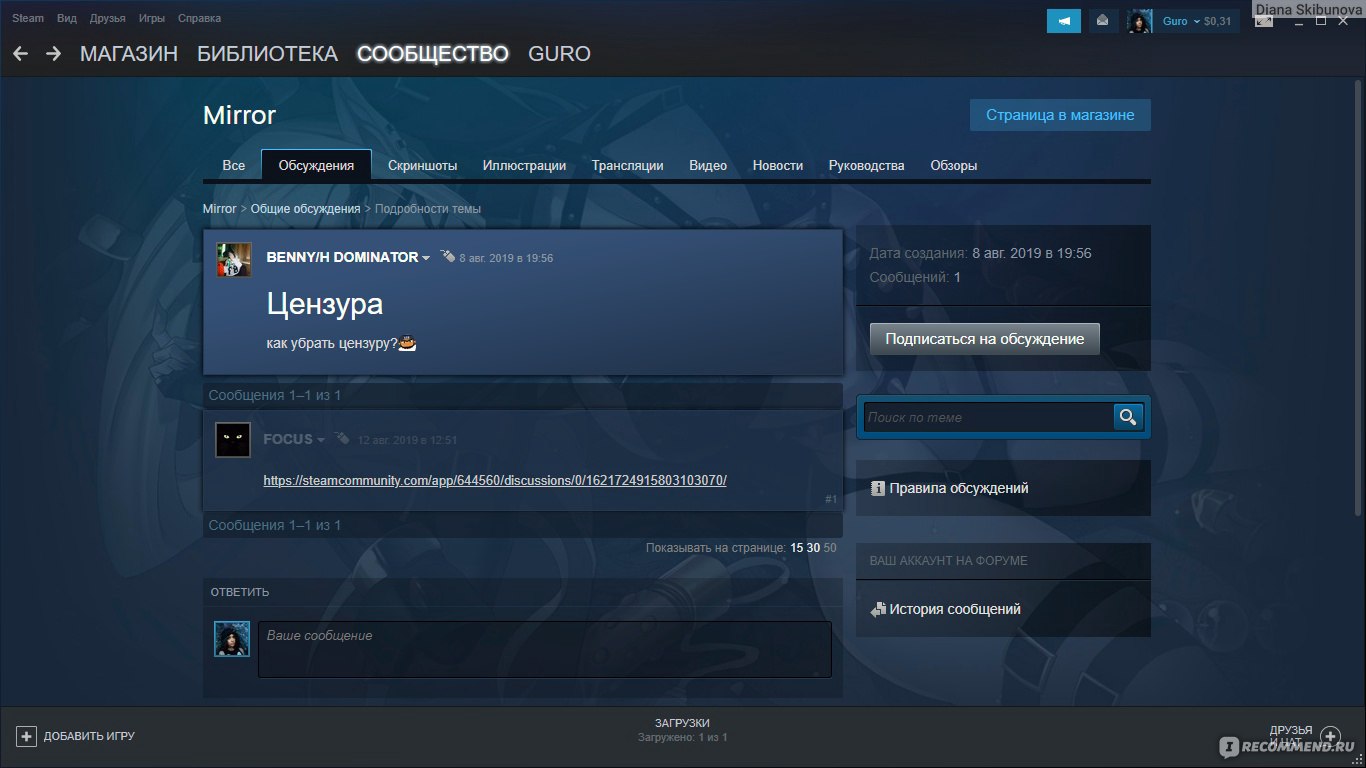This screenshot has width=1366, height=768.
Task: Go back with the left arrow
Action: (21, 54)
